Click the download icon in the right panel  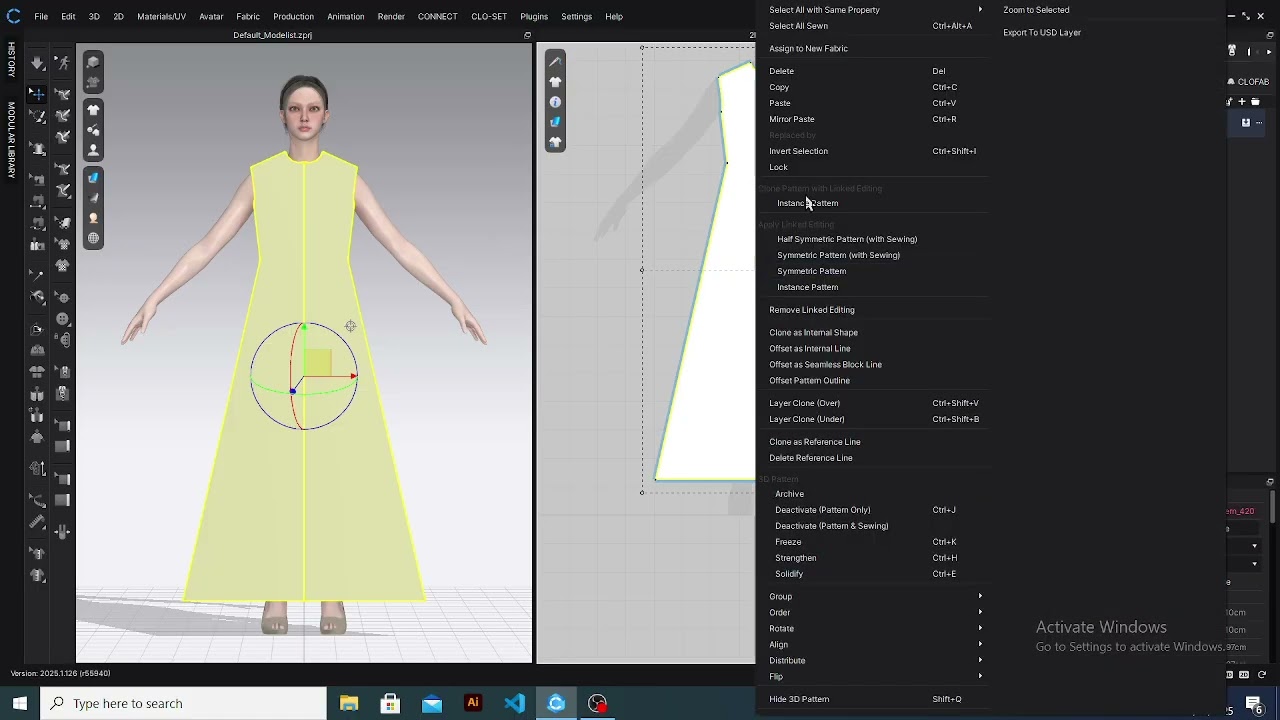click(1246, 123)
